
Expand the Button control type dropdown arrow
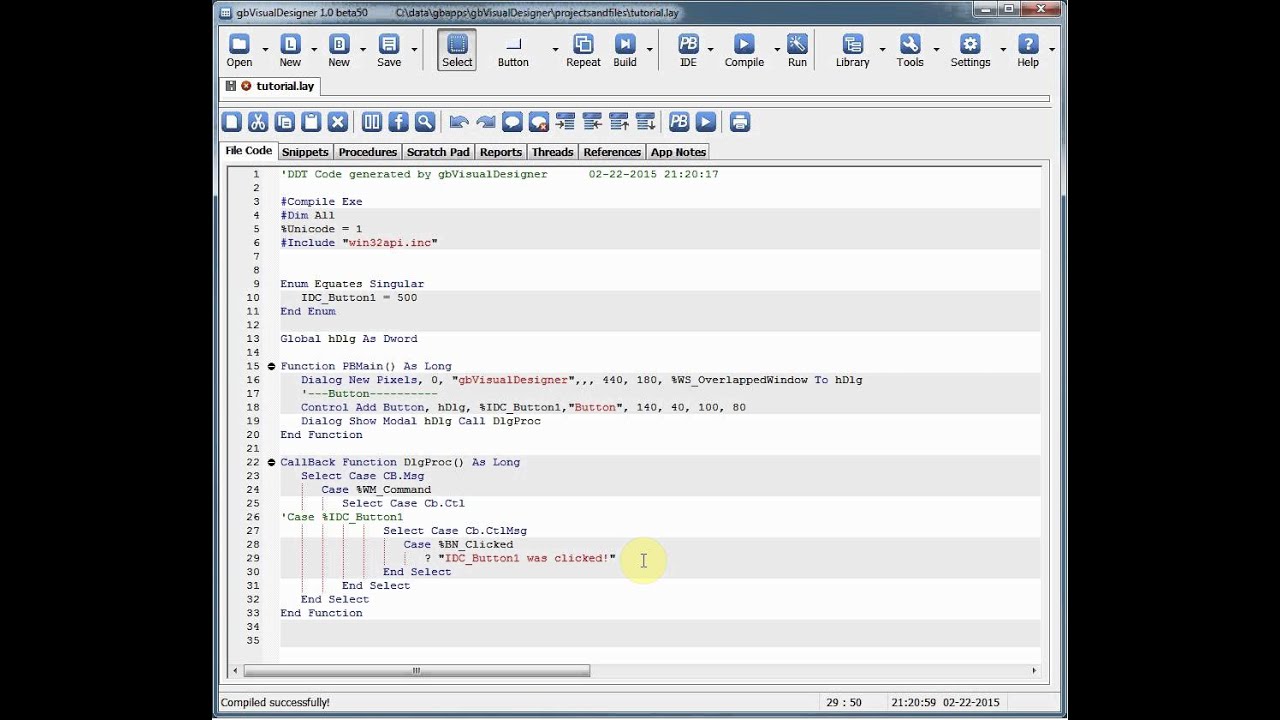click(555, 49)
